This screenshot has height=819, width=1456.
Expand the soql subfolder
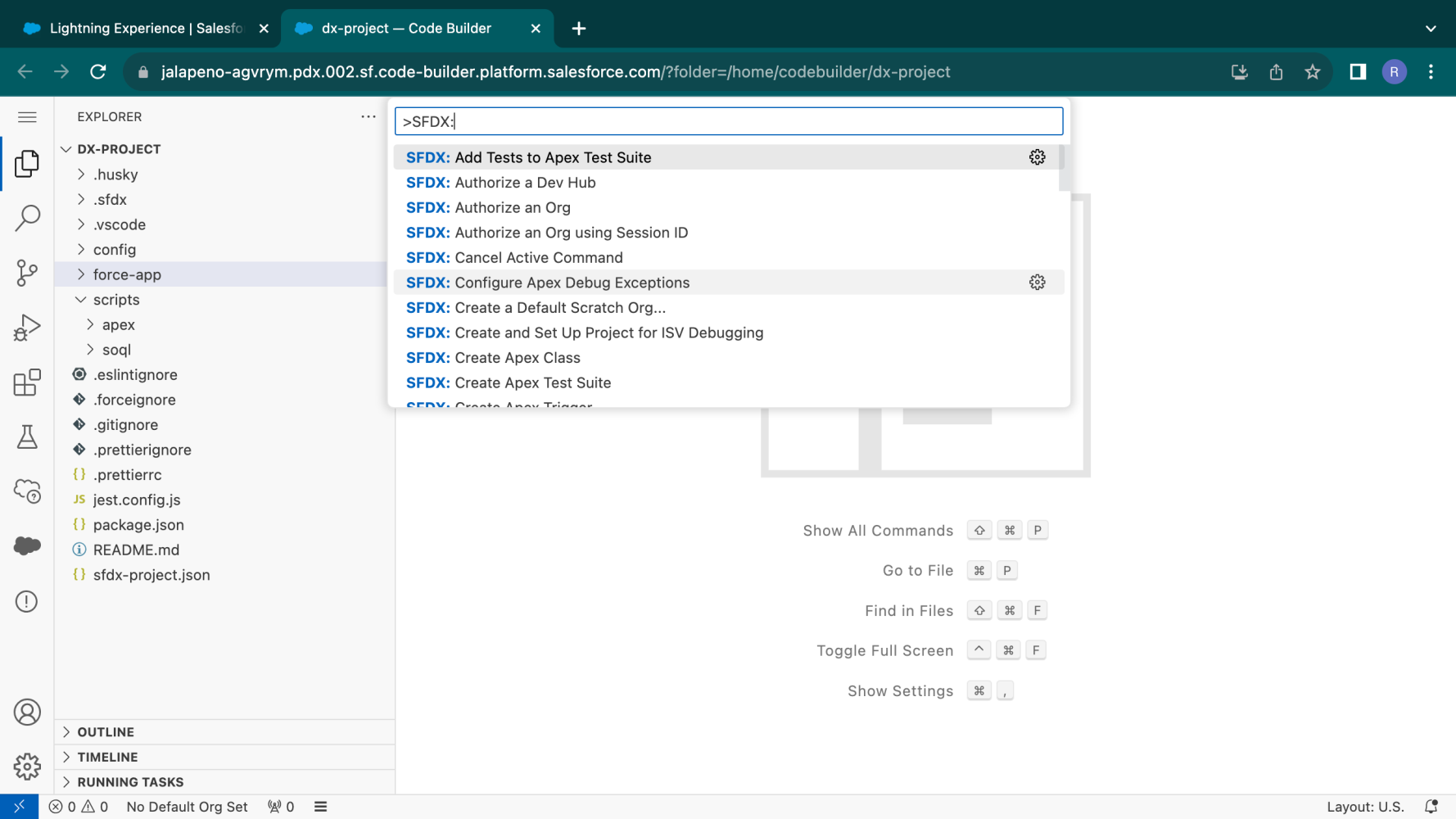click(90, 350)
